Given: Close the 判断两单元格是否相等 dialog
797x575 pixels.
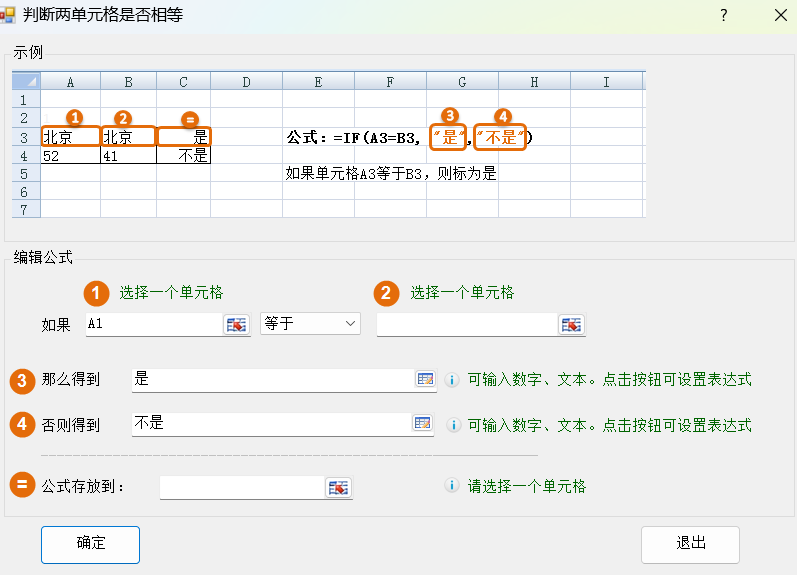Looking at the screenshot, I should tap(780, 16).
